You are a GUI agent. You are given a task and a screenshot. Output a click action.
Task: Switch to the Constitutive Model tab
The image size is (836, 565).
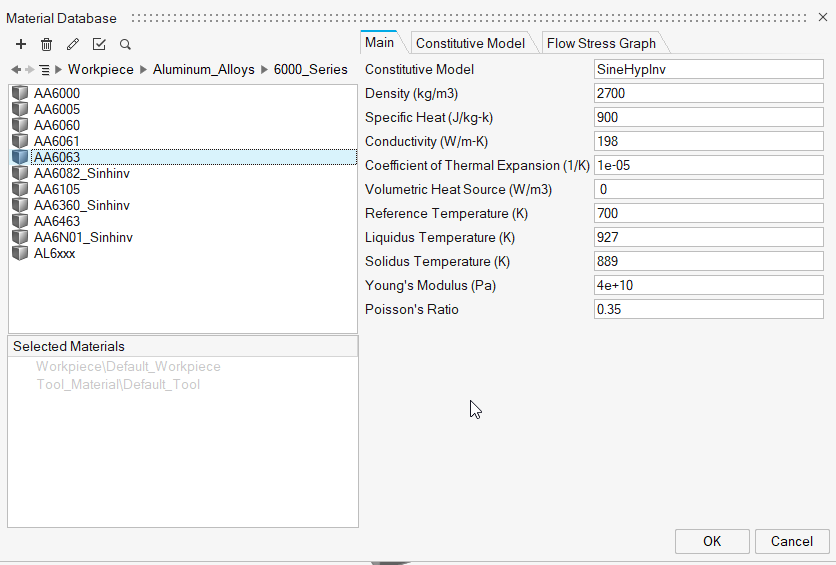[470, 43]
